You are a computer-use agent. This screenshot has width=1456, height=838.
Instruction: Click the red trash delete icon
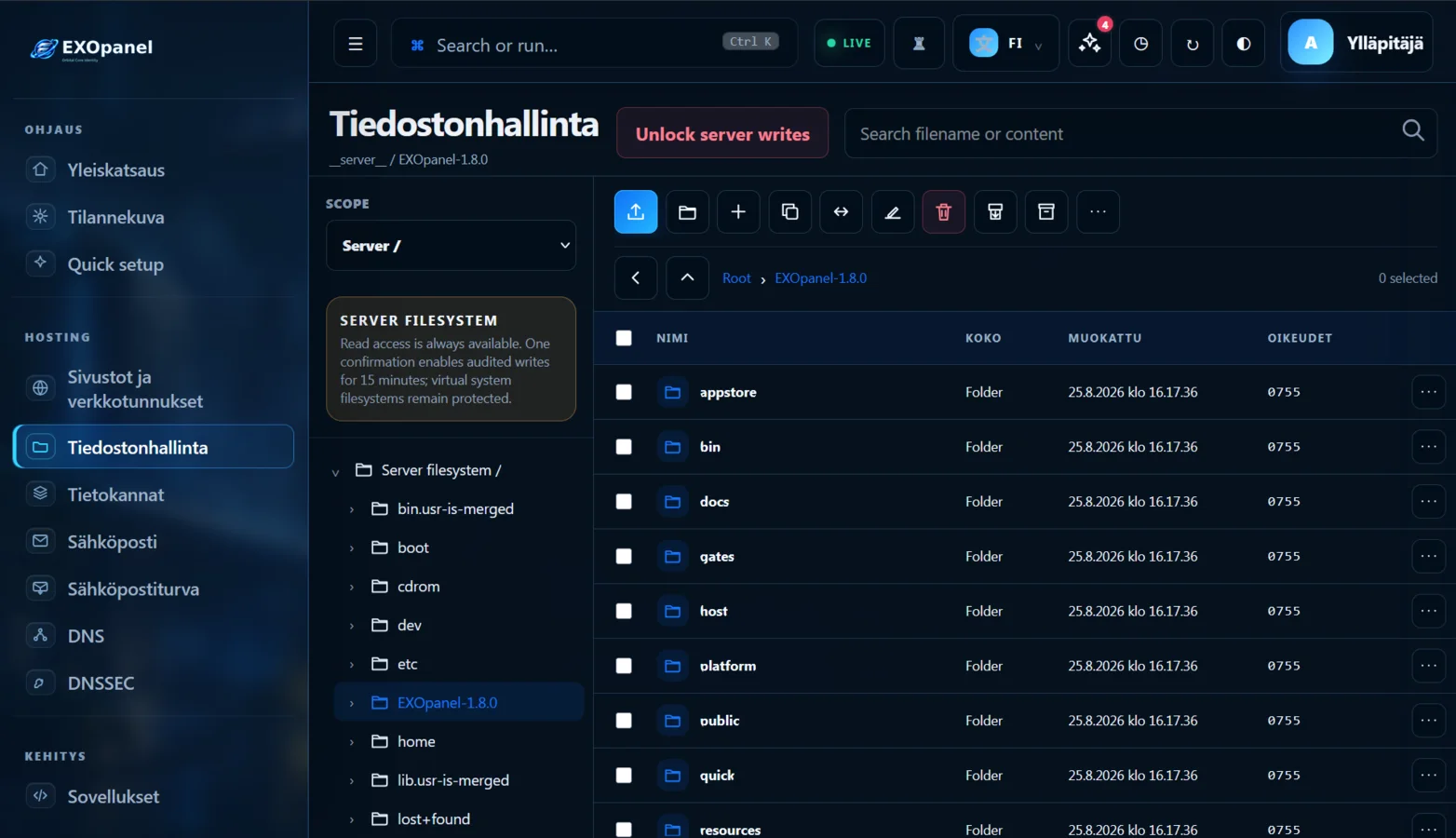coord(943,211)
